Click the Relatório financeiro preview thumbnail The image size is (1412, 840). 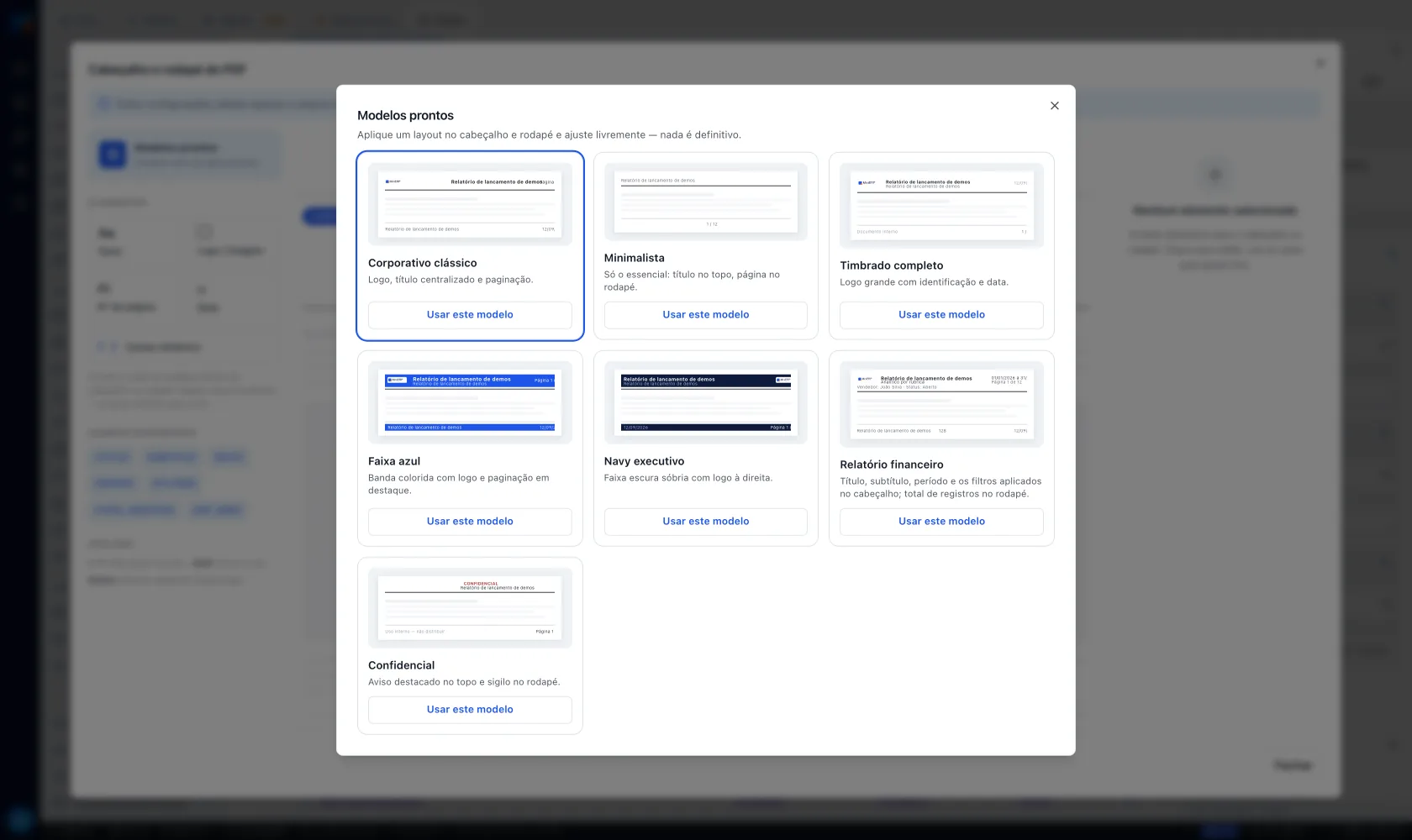coord(941,404)
